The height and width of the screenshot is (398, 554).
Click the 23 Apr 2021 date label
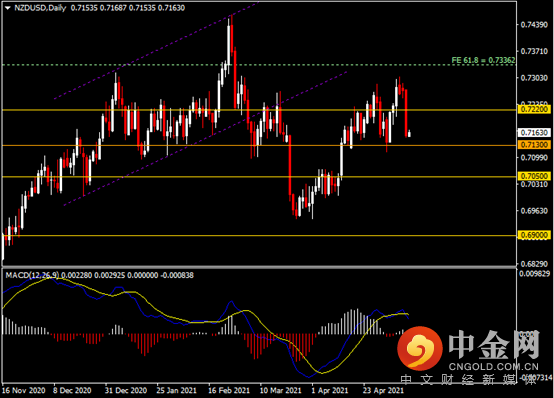(383, 390)
